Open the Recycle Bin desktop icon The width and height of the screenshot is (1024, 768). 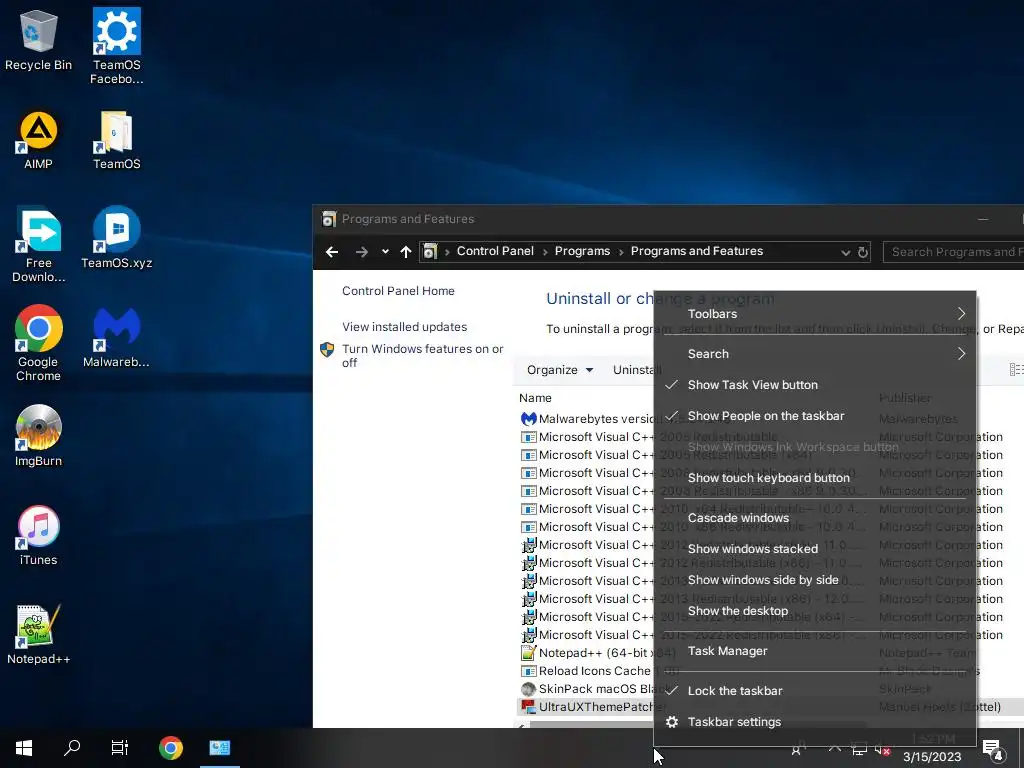coord(38,40)
